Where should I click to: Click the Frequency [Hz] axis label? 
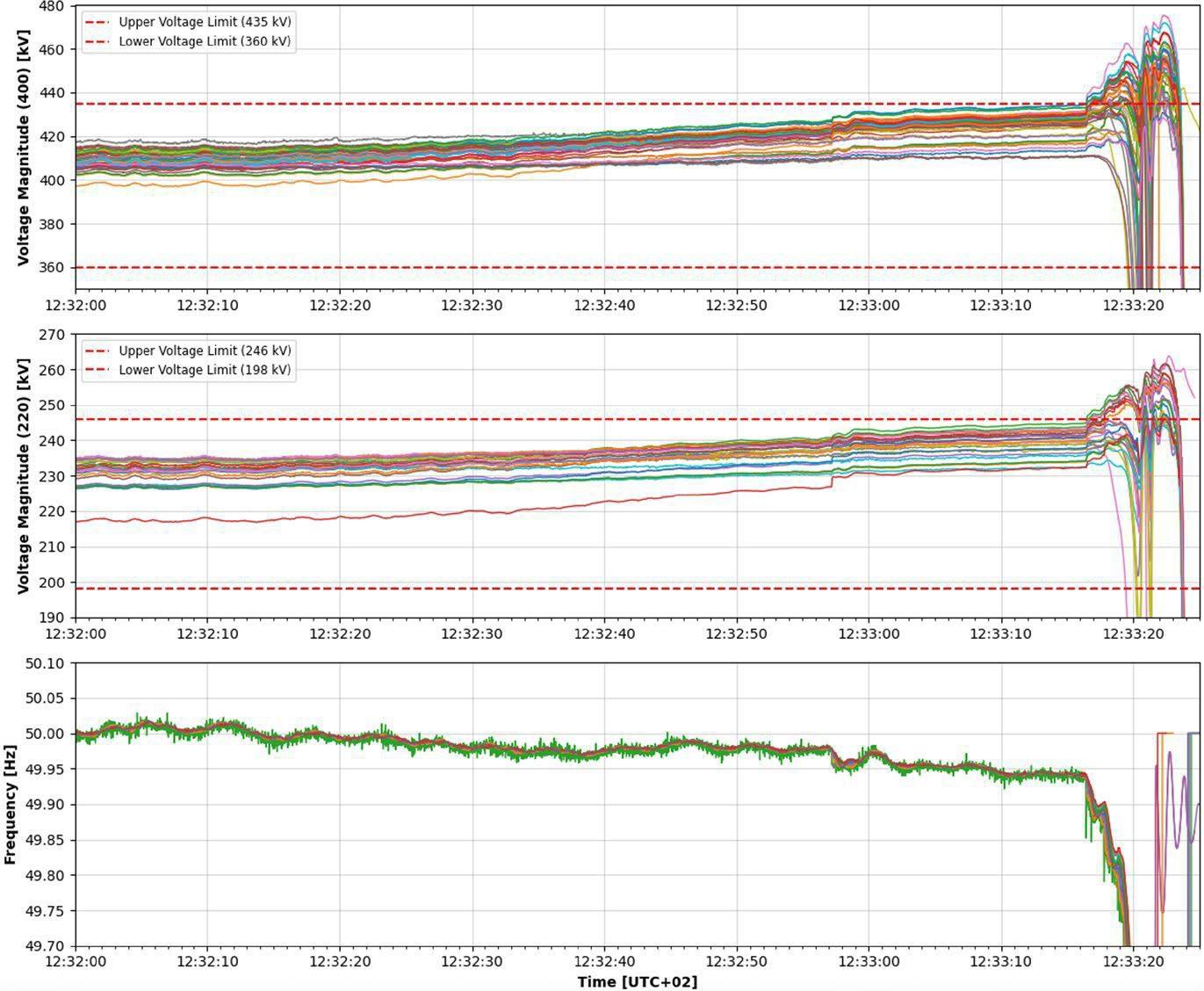tap(11, 805)
